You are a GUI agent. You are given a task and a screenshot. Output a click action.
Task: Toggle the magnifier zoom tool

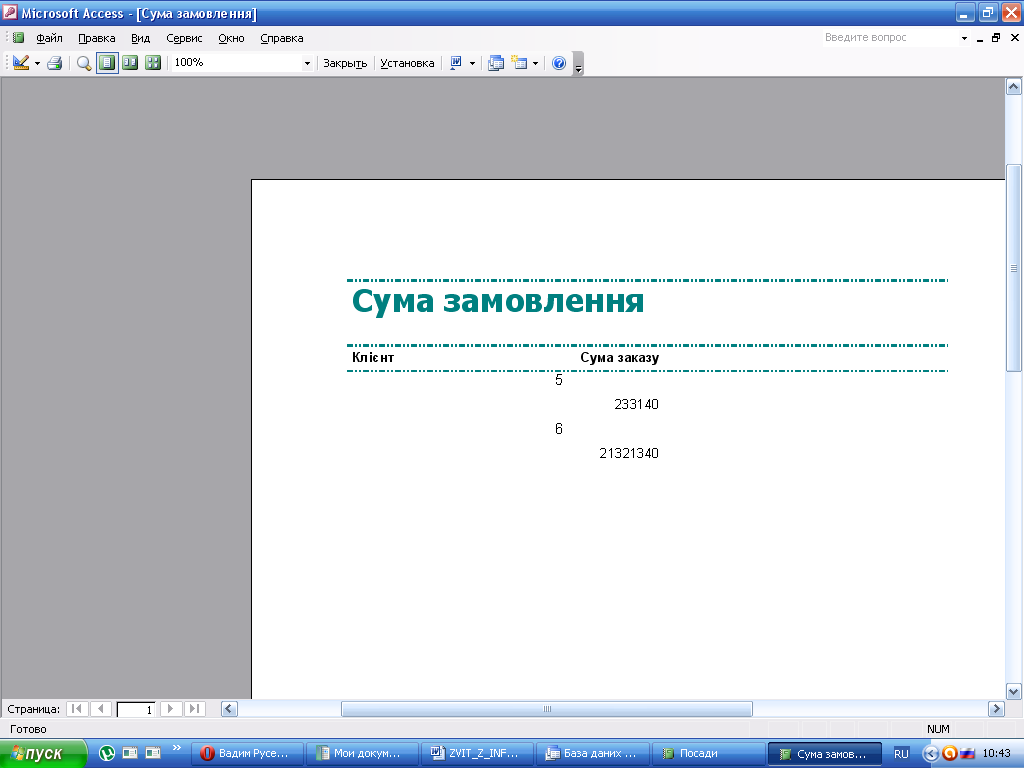tap(84, 63)
